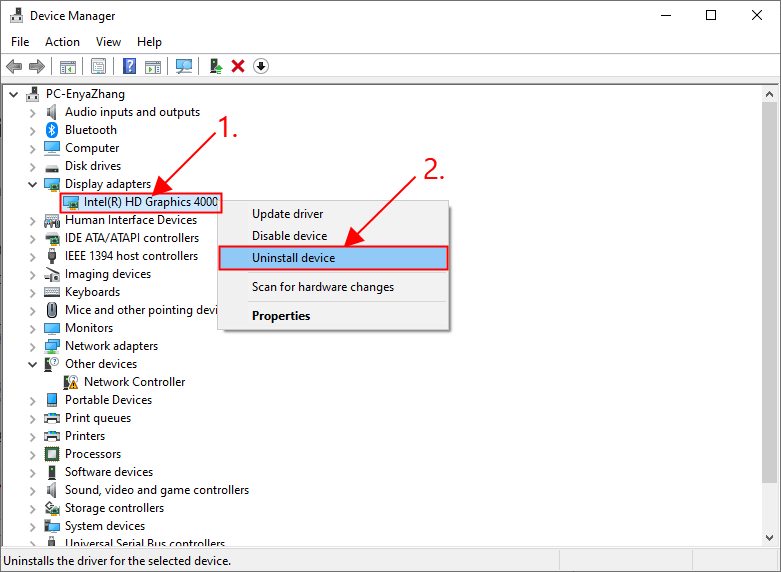This screenshot has width=781, height=572.
Task: Click the Processors category icon
Action: click(52, 454)
